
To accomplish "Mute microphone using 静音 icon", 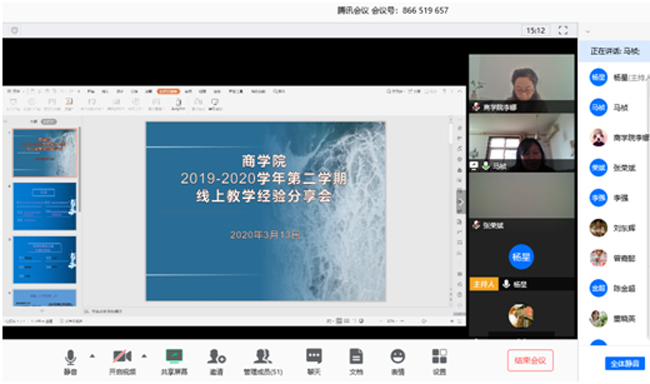I will (70, 362).
